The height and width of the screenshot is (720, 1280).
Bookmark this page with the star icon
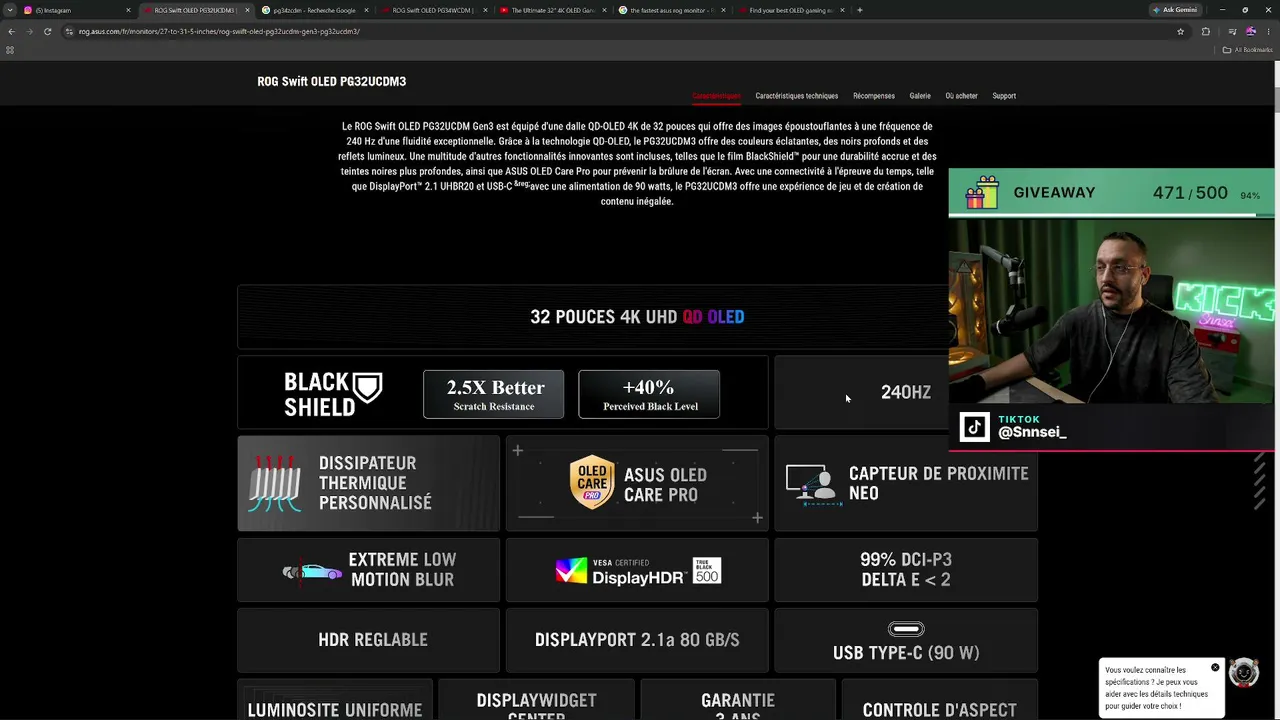click(x=1180, y=31)
